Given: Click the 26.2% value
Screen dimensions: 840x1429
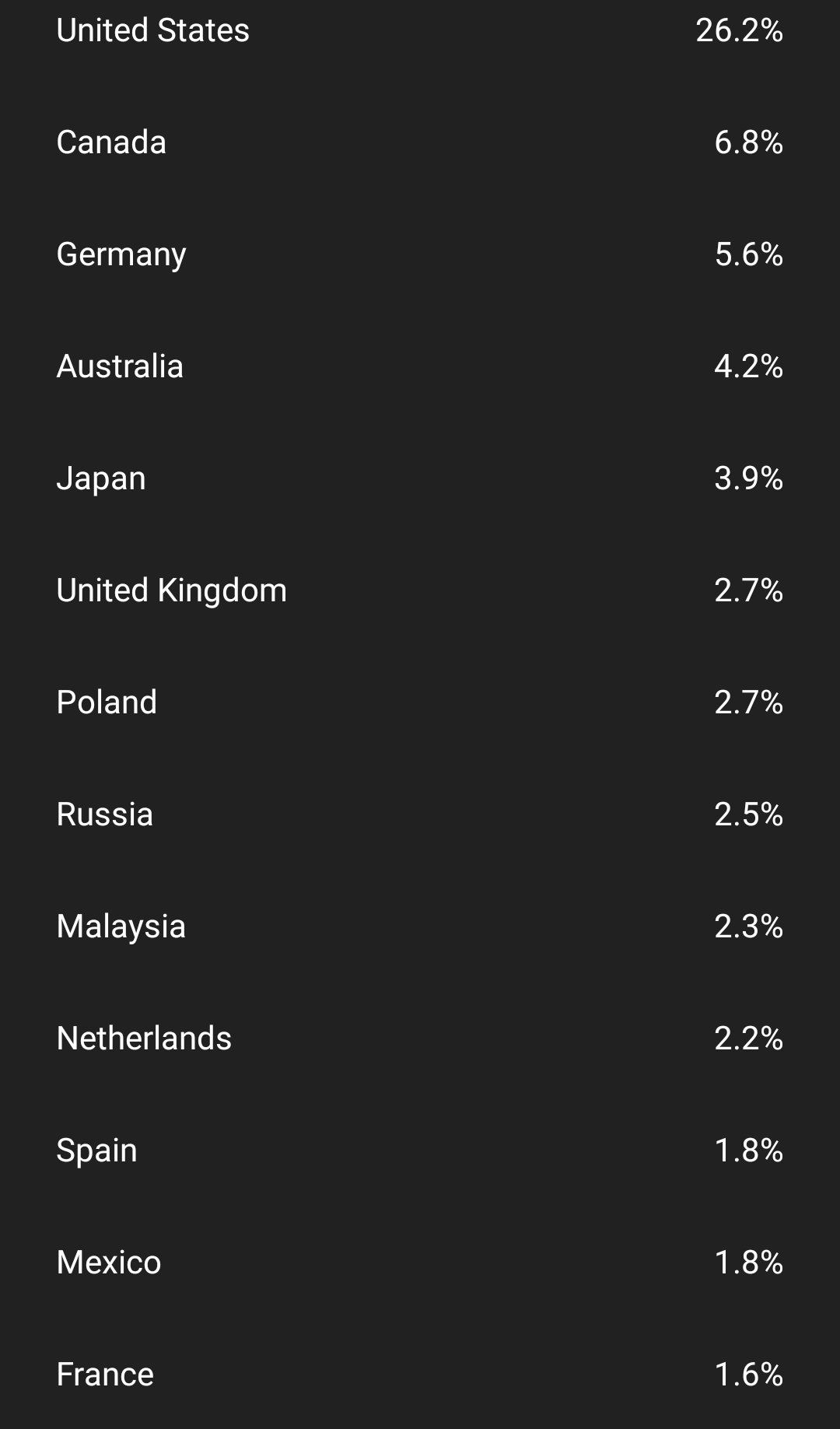Looking at the screenshot, I should [x=739, y=31].
